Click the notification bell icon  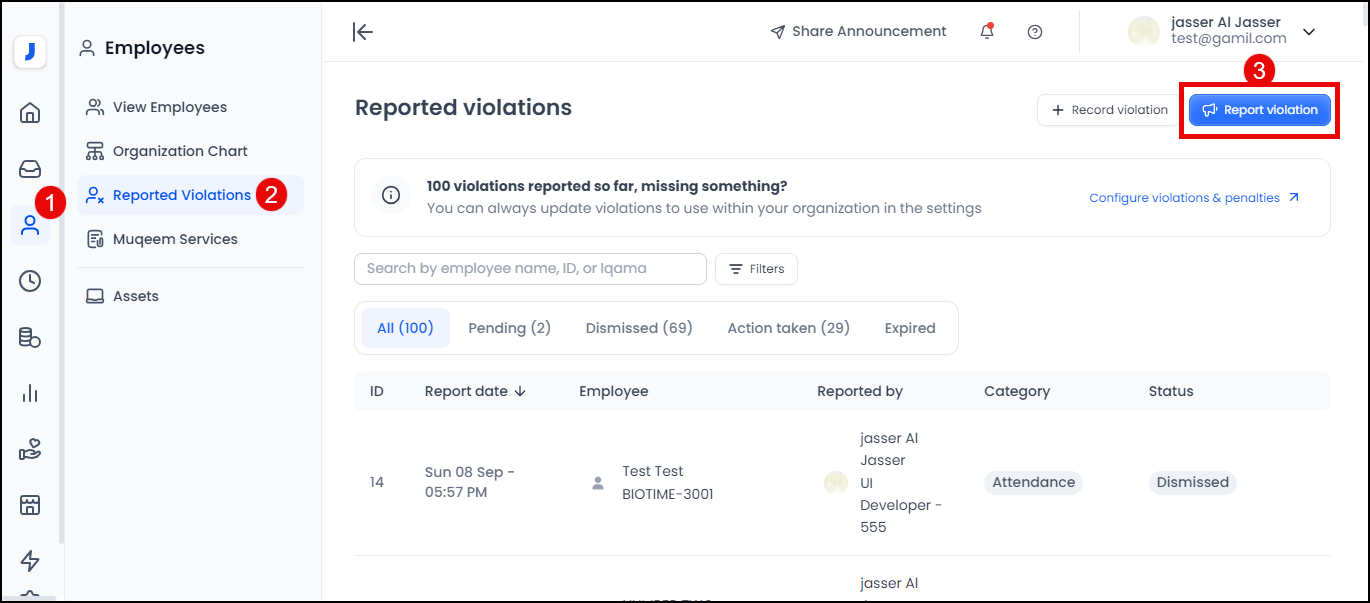click(987, 32)
